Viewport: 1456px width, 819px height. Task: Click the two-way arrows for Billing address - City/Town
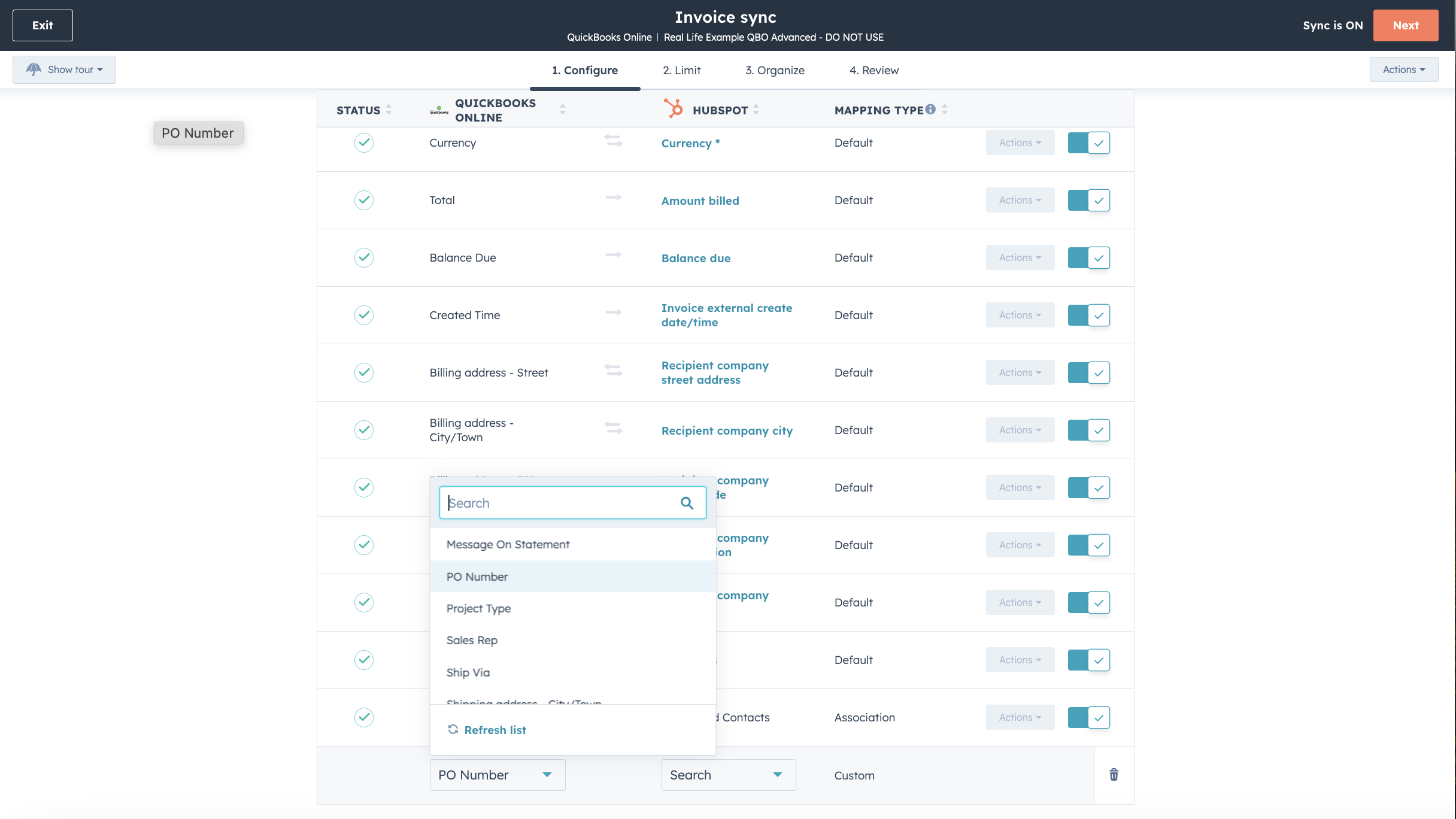pyautogui.click(x=613, y=428)
